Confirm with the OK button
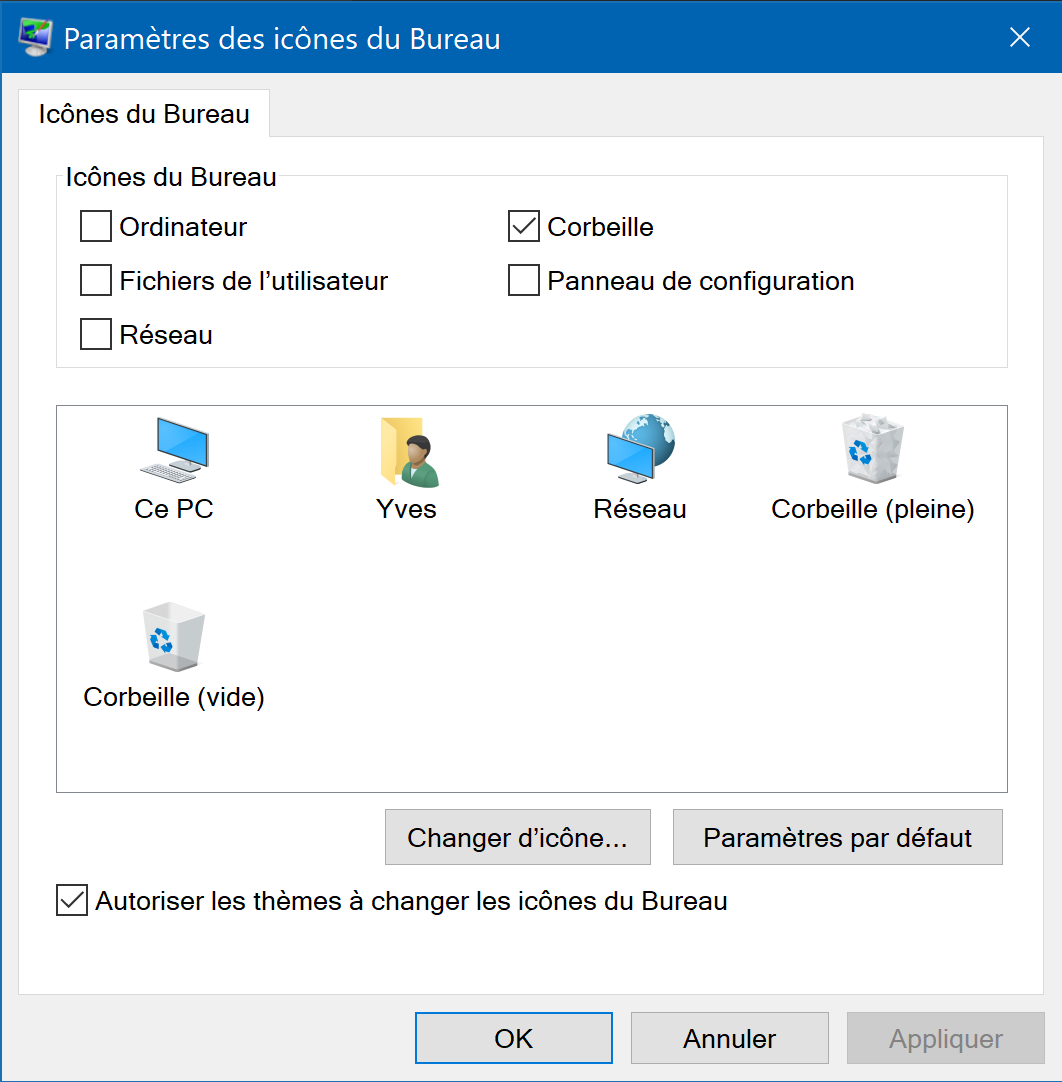The image size is (1062, 1082). [x=514, y=1039]
